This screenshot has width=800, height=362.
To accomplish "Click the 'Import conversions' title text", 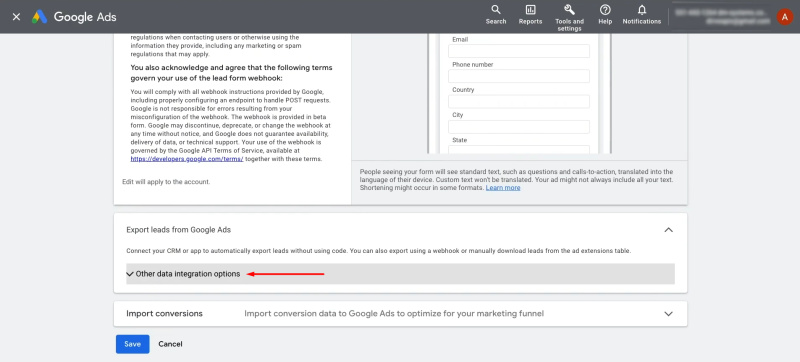I will 164,314.
